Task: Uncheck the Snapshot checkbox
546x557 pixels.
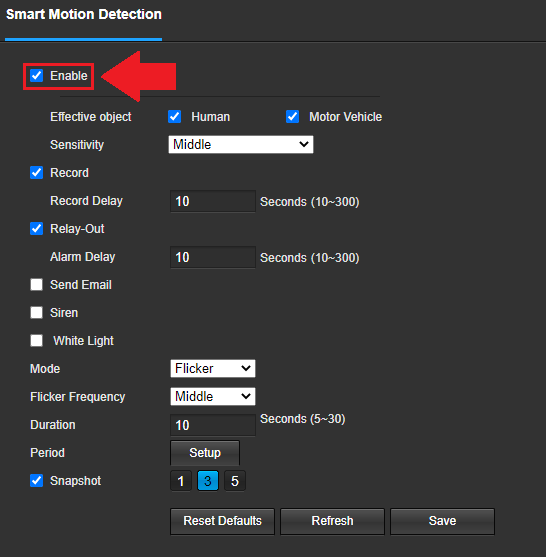Action: (x=37, y=480)
